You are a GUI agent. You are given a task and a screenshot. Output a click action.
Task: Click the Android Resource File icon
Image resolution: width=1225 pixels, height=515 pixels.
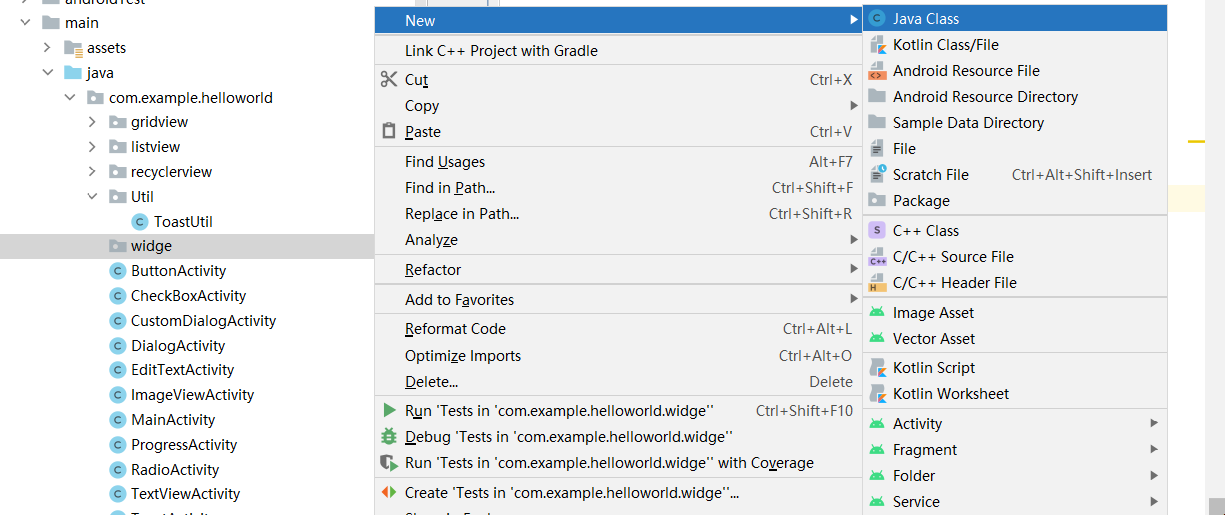(x=878, y=71)
